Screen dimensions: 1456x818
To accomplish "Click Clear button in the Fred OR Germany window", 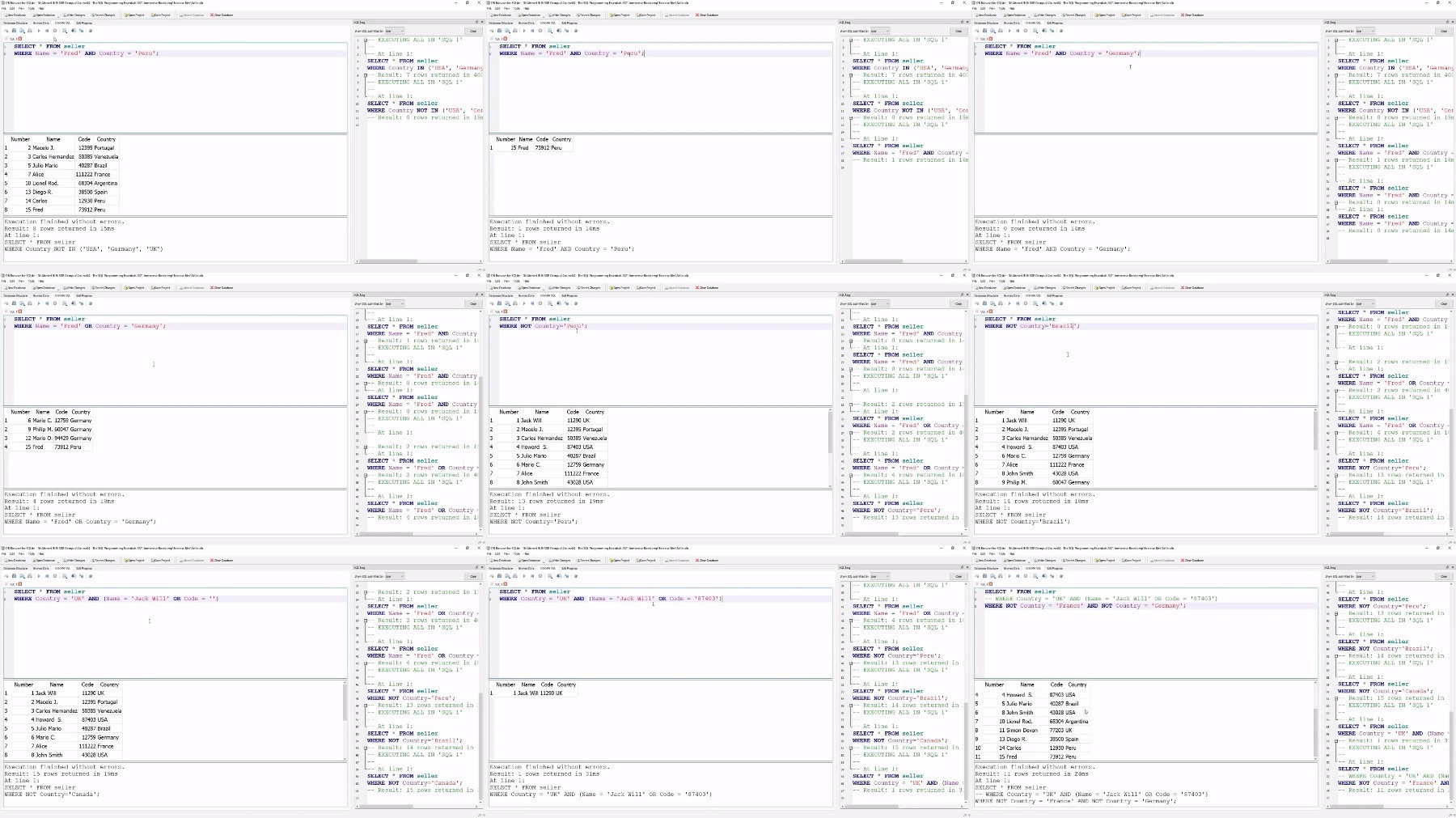I will point(473,303).
